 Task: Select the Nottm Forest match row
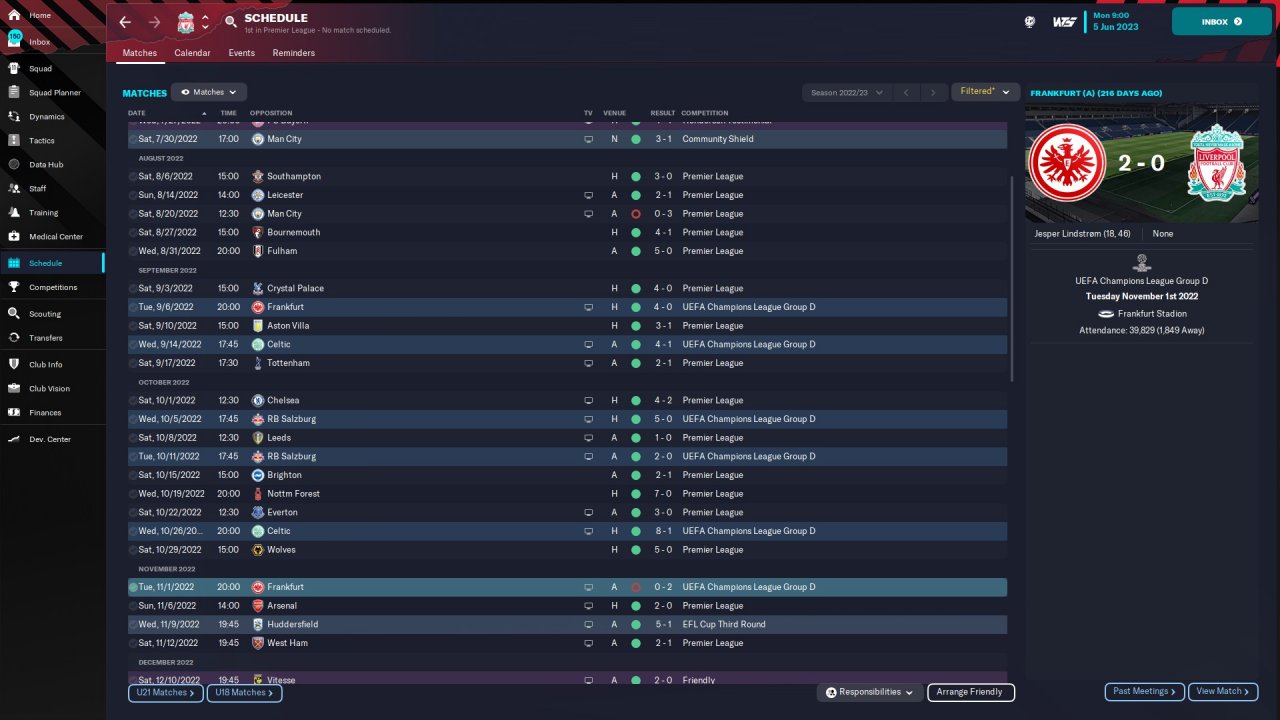pos(567,494)
